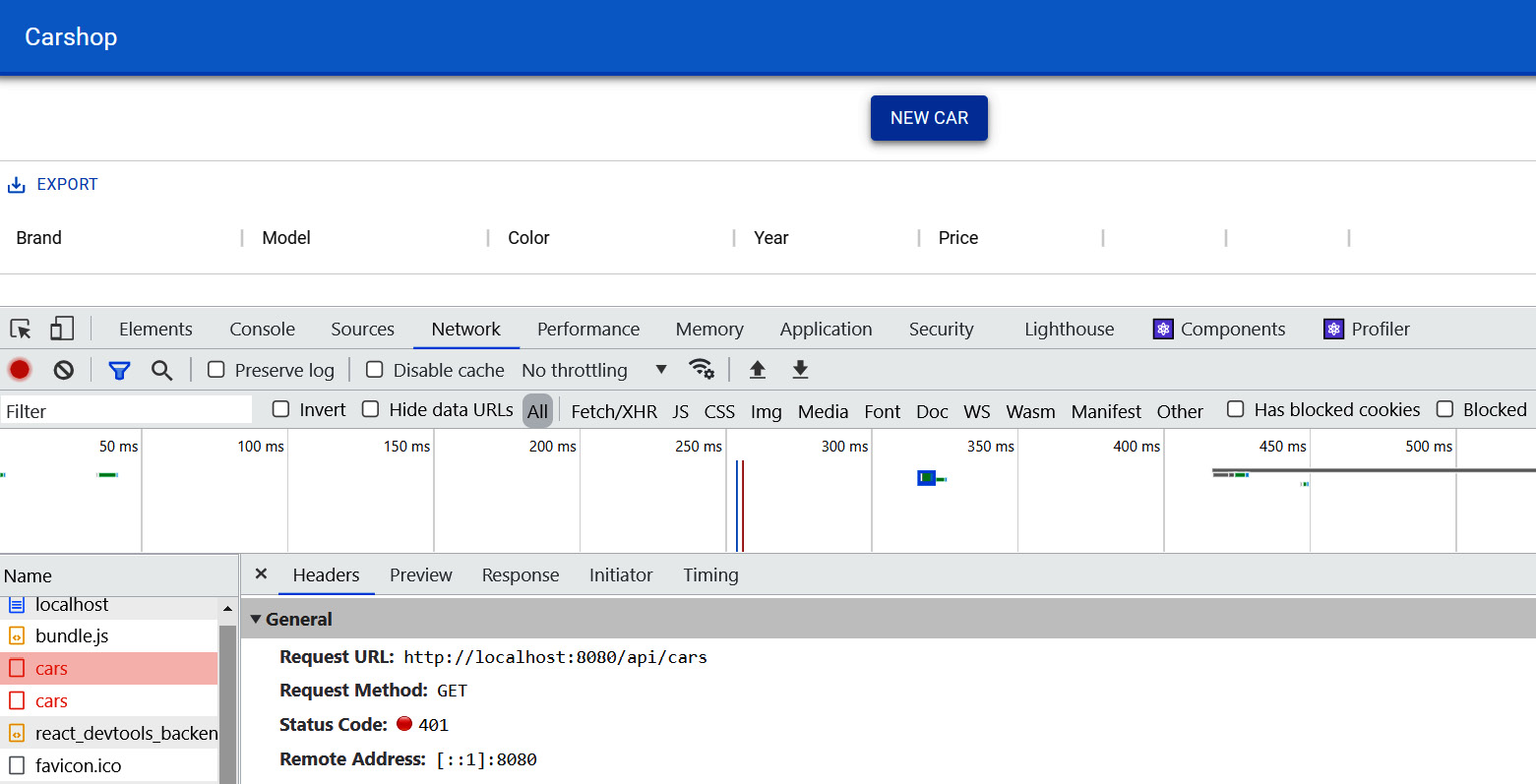Click the script icon of react_devtools_backend
Screen dimensions: 1536x784
17,734
